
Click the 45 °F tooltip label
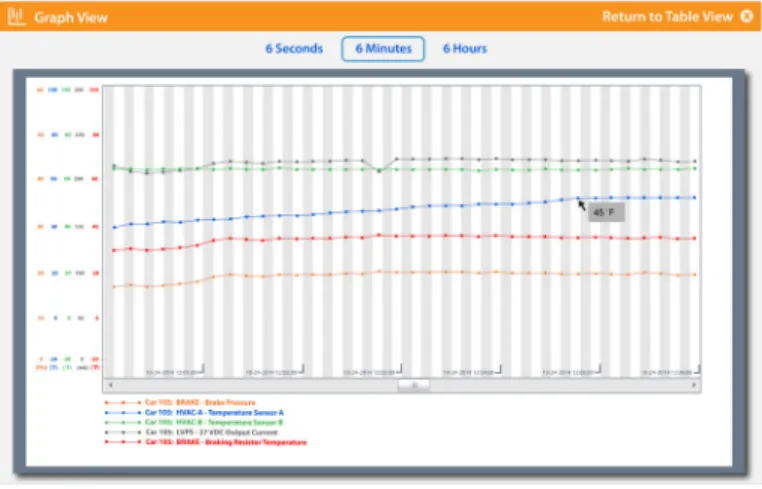[x=606, y=212]
